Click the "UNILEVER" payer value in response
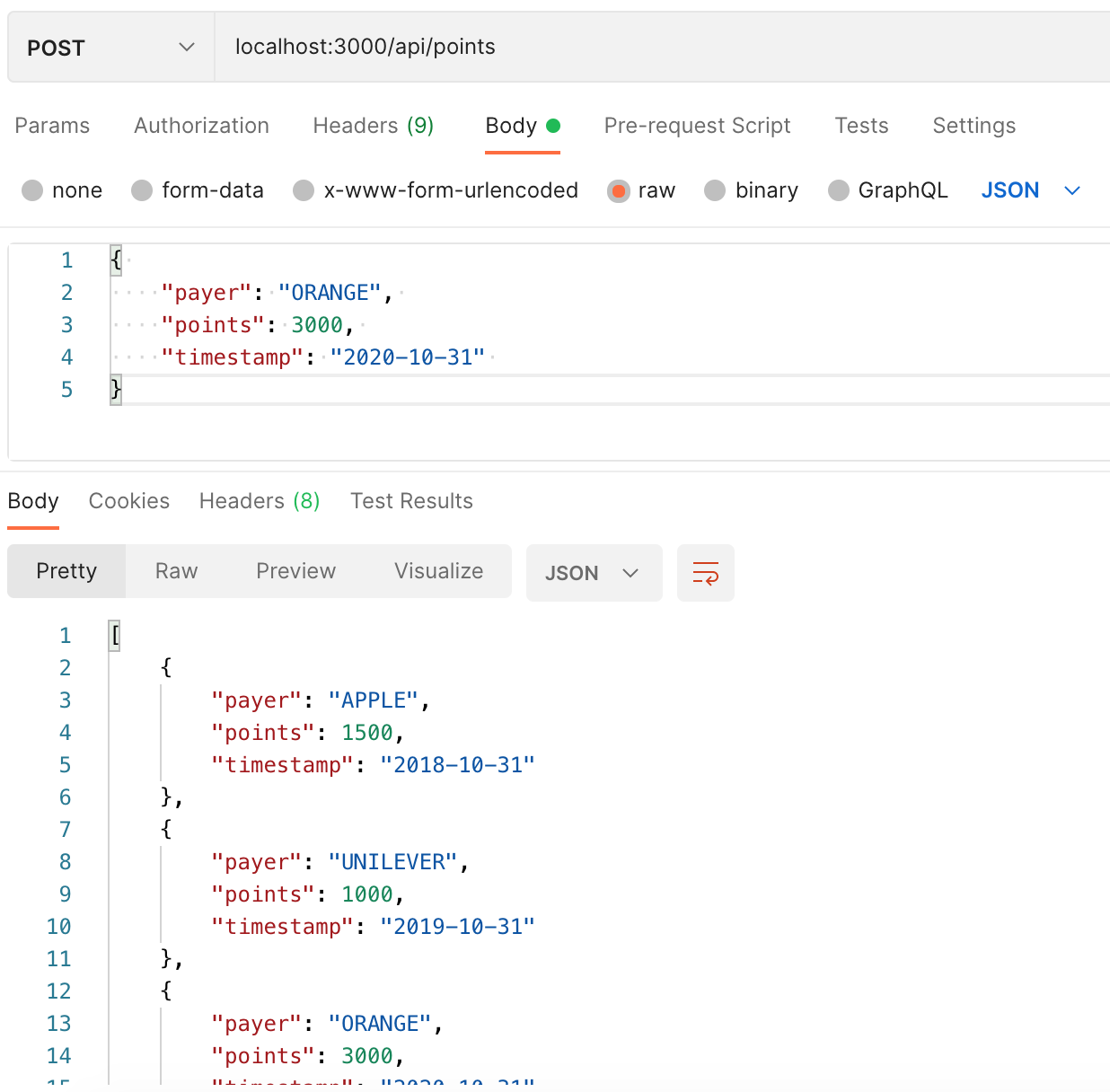Viewport: 1110px width, 1092px height. click(393, 862)
